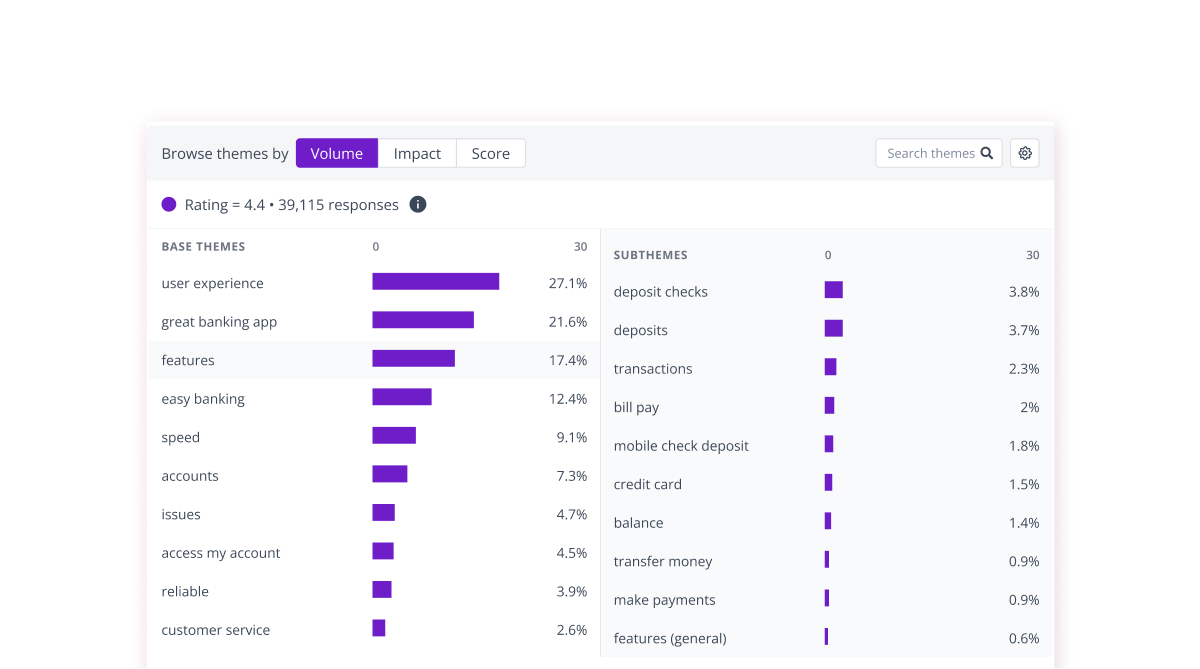Click the Search themes input field
The height and width of the screenshot is (669, 1200).
click(x=930, y=152)
